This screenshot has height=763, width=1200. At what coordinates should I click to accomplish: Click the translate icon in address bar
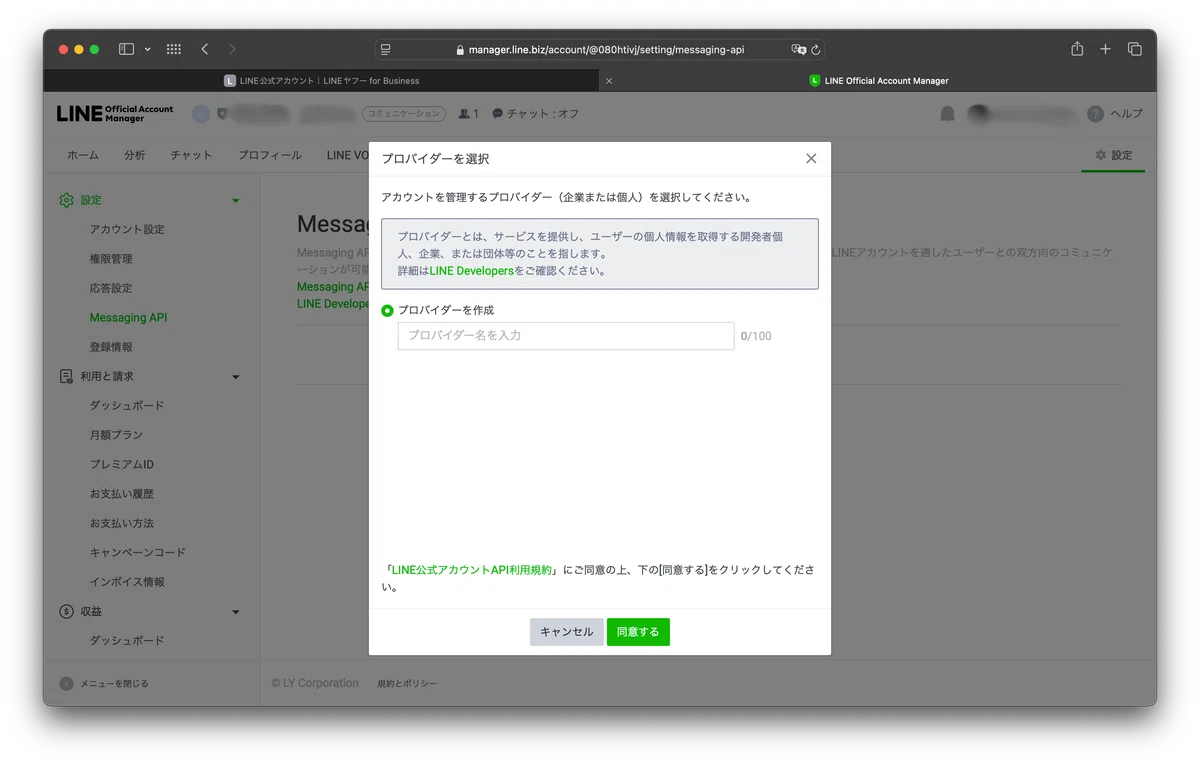[798, 49]
